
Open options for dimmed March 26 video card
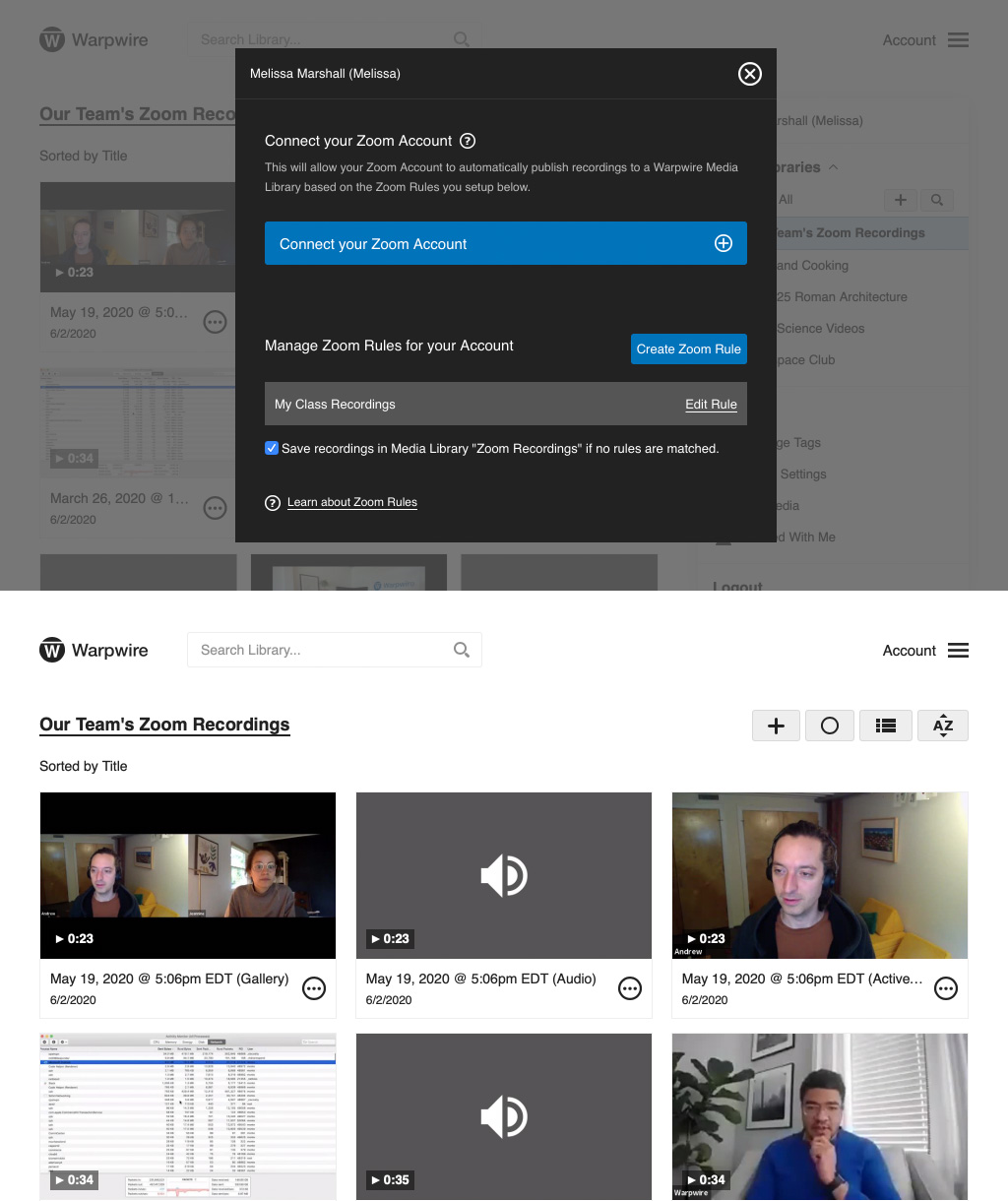215,508
